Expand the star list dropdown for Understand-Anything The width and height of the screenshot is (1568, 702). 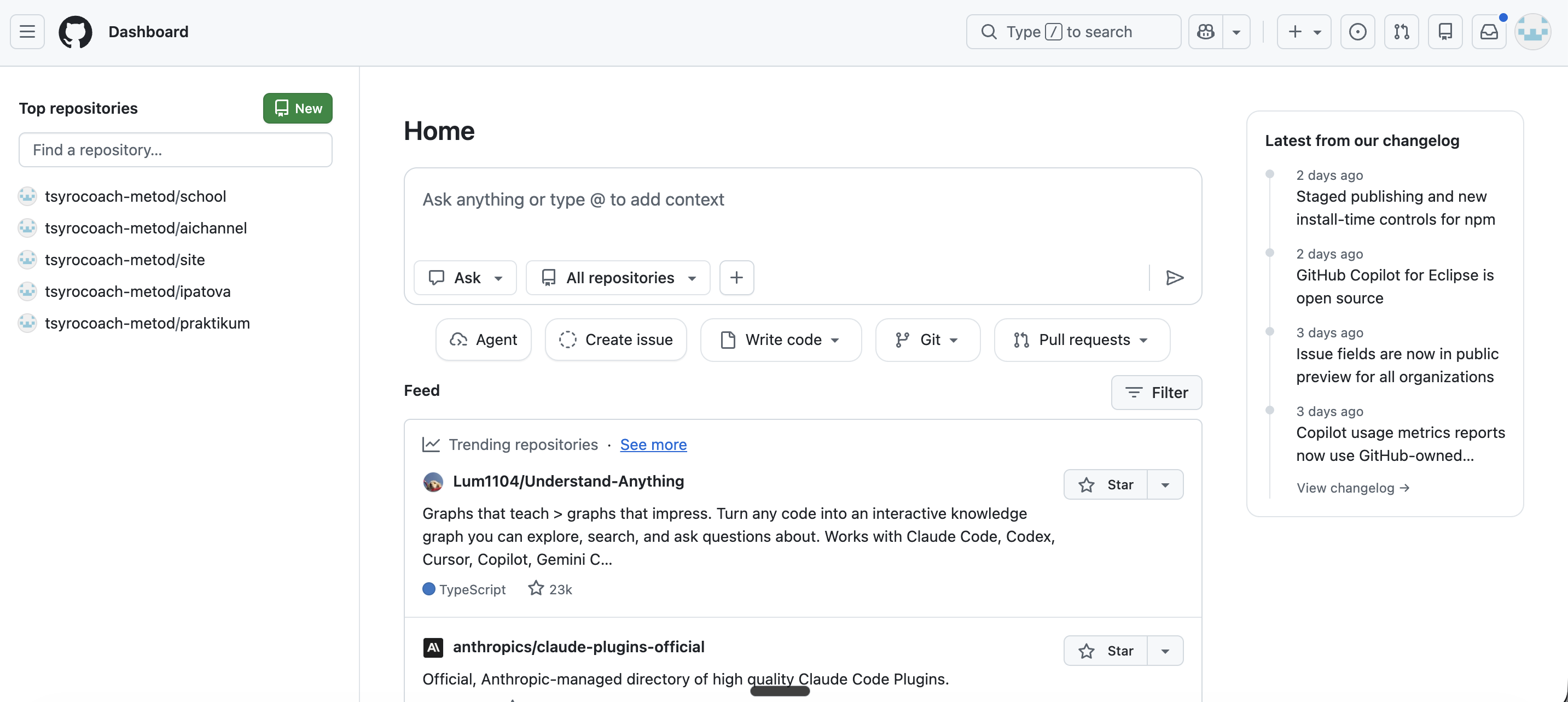pyautogui.click(x=1165, y=484)
